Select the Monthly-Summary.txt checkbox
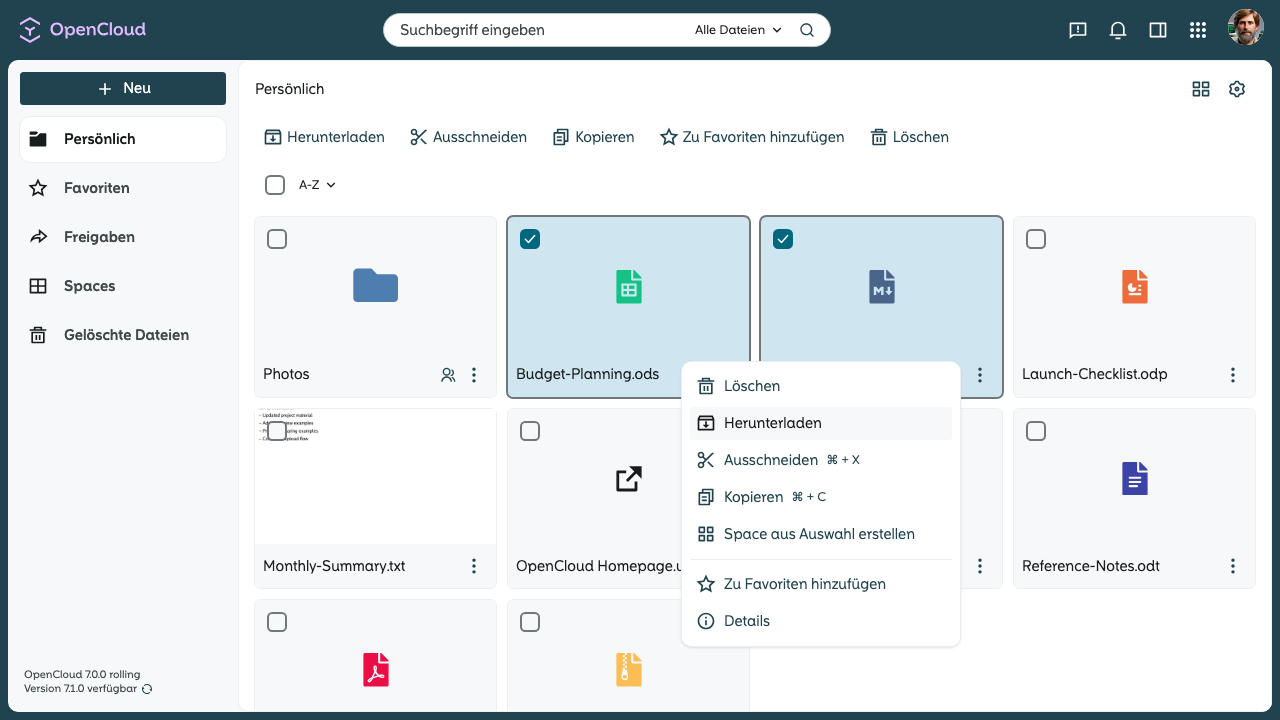The width and height of the screenshot is (1280, 720). pos(277,431)
